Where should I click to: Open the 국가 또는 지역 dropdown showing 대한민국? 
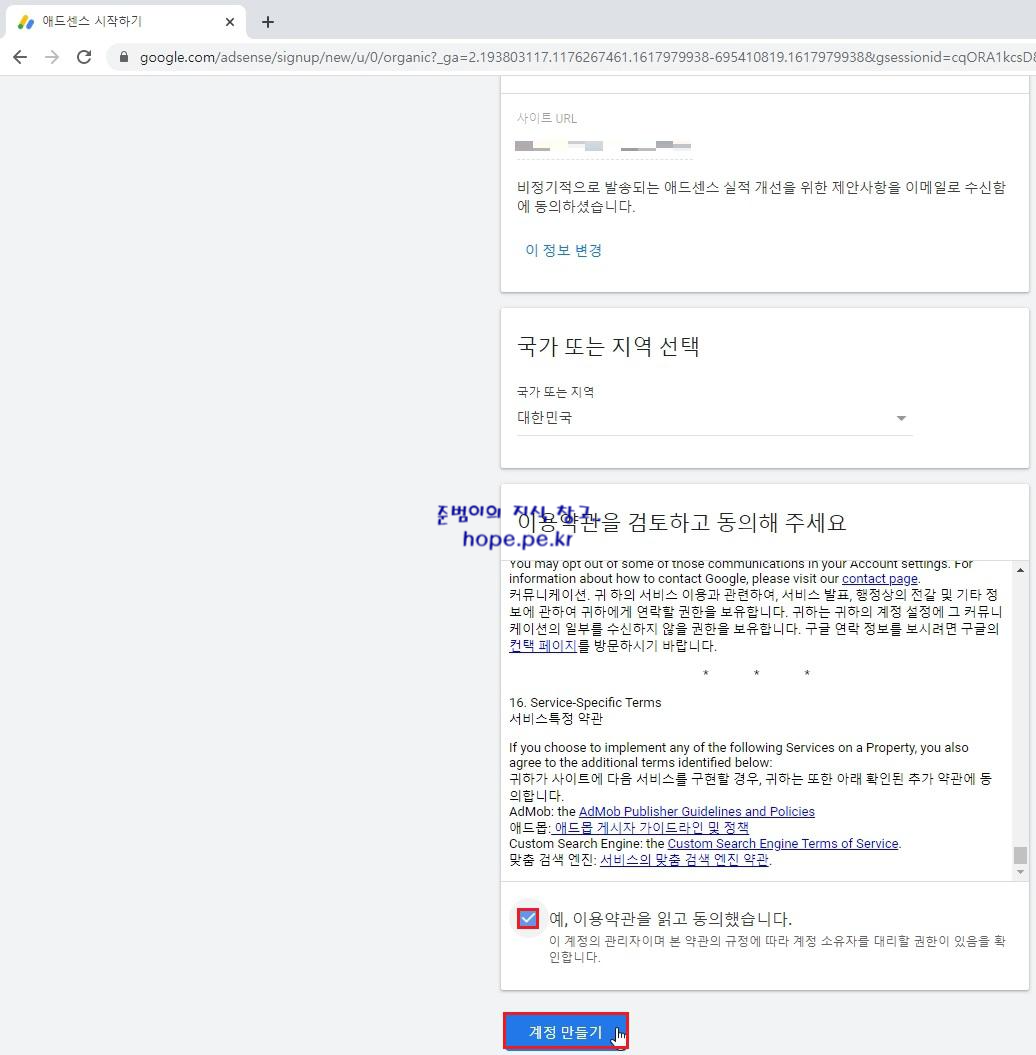tap(714, 418)
